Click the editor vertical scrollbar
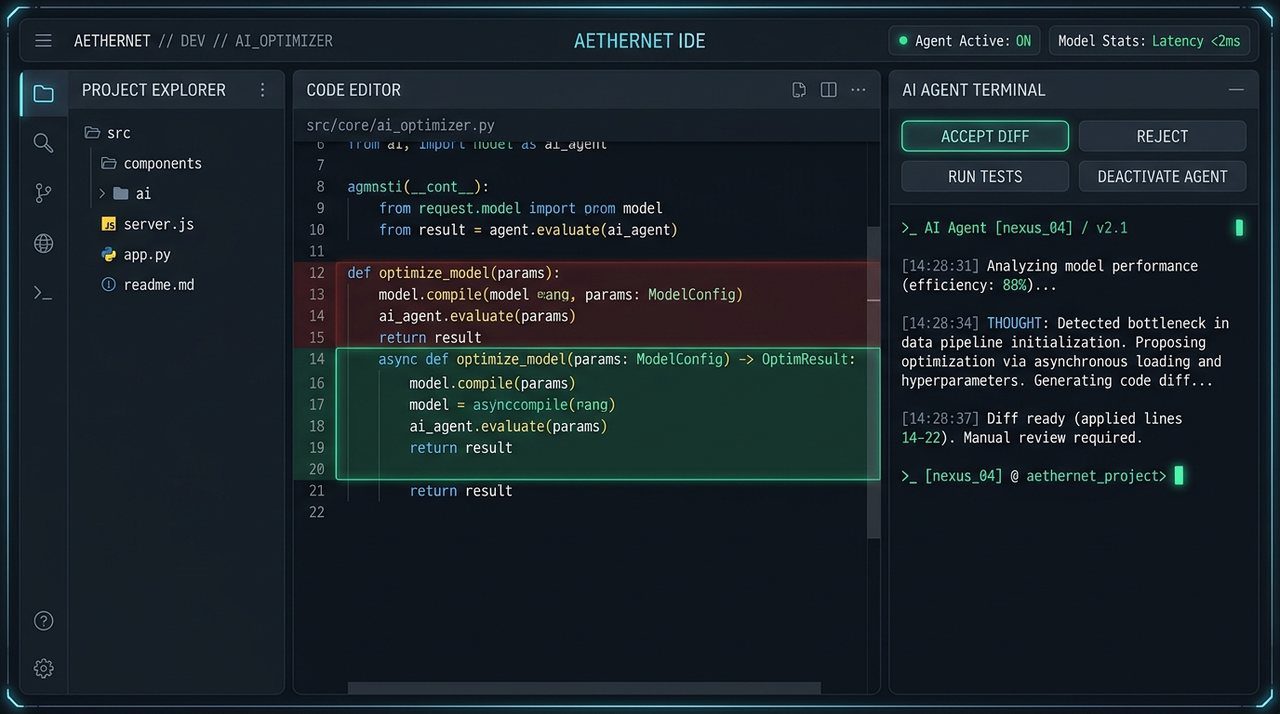This screenshot has height=714, width=1280. 873,380
